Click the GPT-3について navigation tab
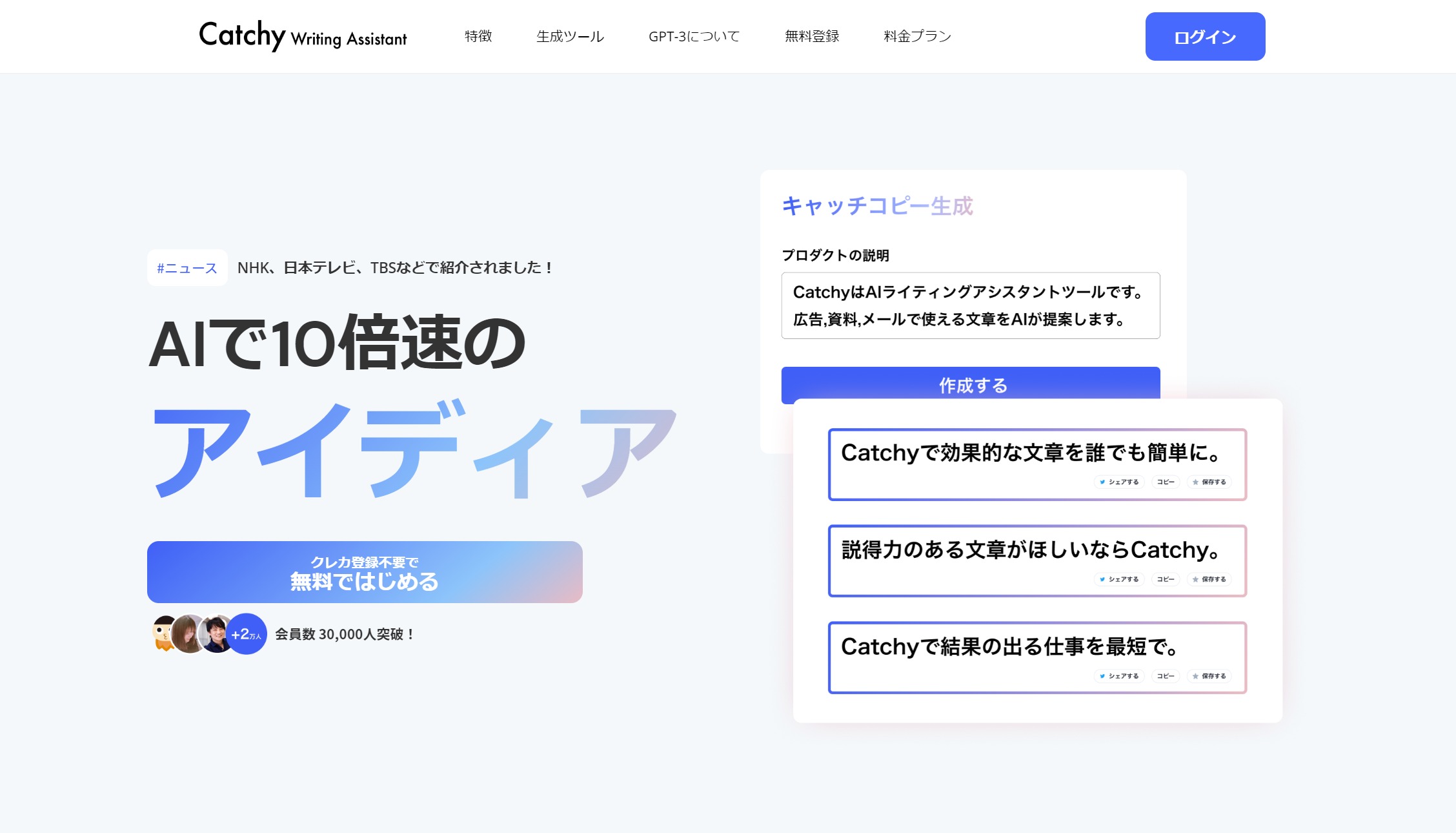 pyautogui.click(x=694, y=36)
